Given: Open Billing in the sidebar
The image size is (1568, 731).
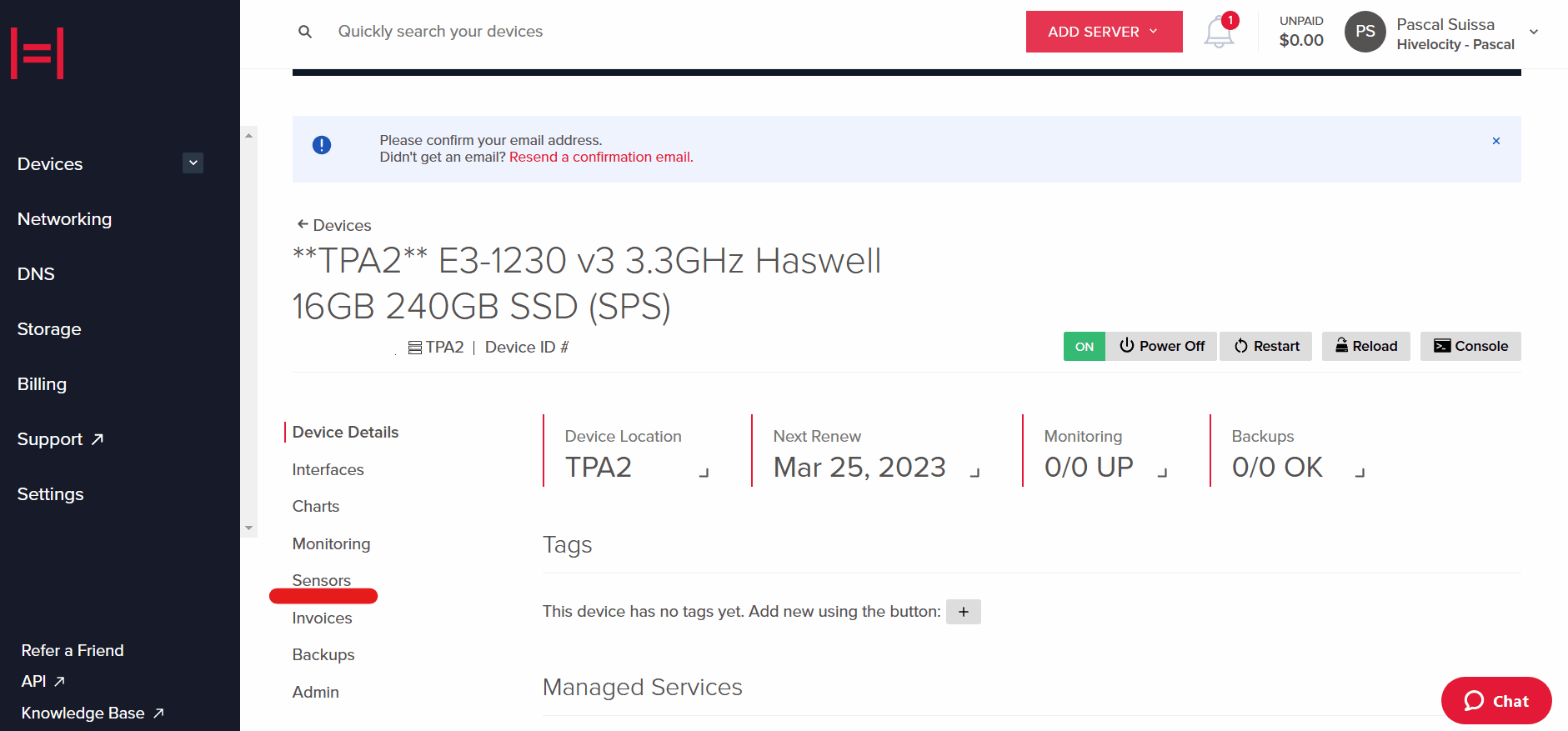Looking at the screenshot, I should click(42, 384).
